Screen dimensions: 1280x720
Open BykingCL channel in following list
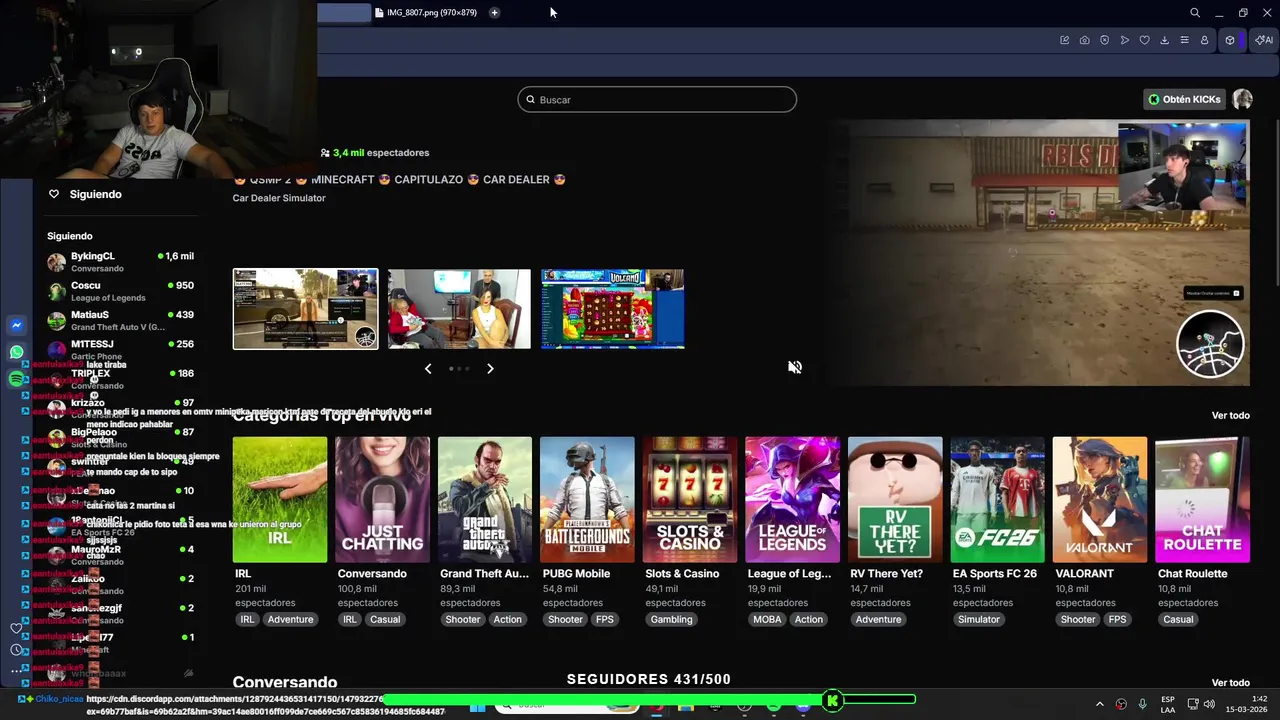point(120,262)
